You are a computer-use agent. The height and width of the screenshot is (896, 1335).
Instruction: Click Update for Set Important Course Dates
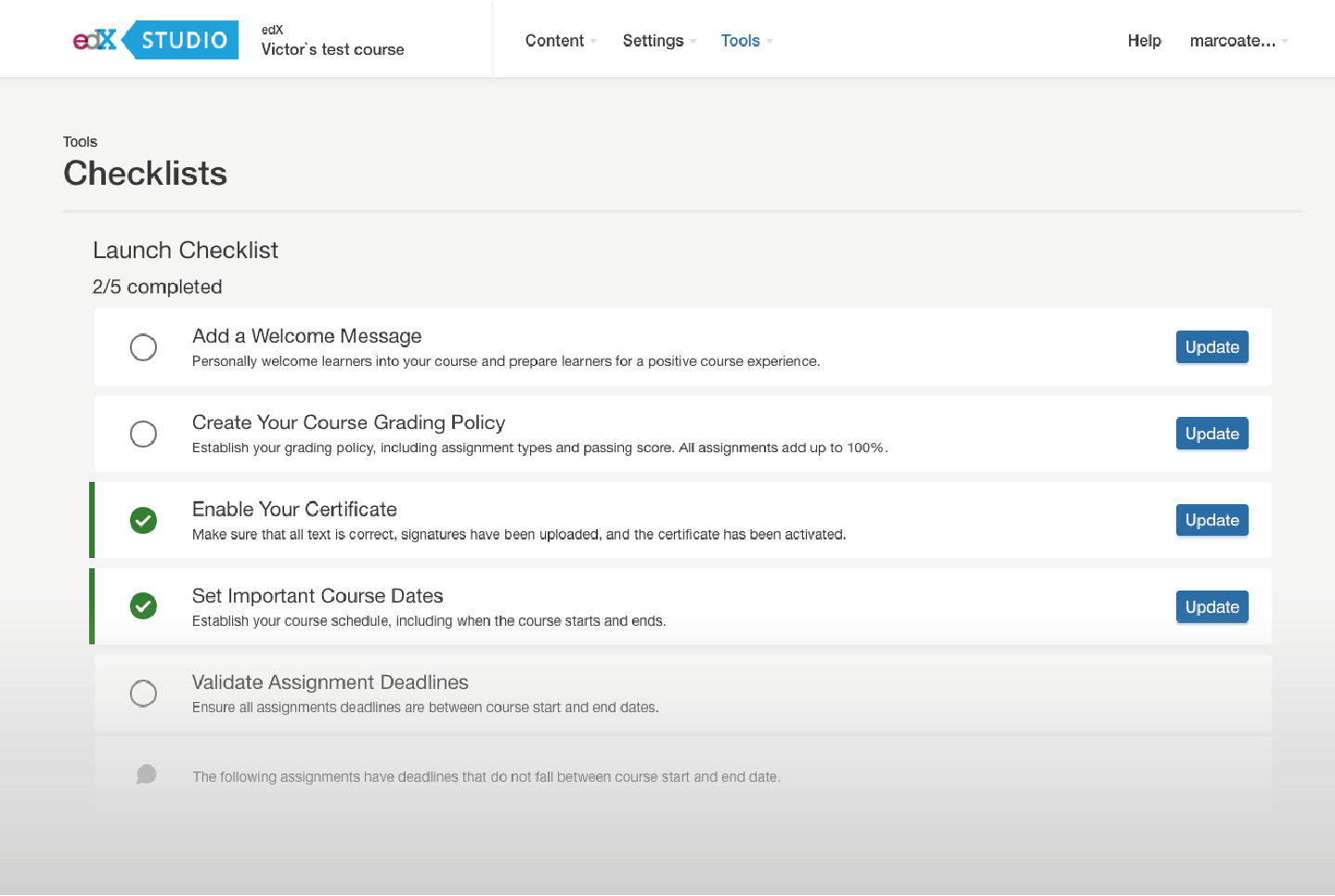tap(1212, 607)
